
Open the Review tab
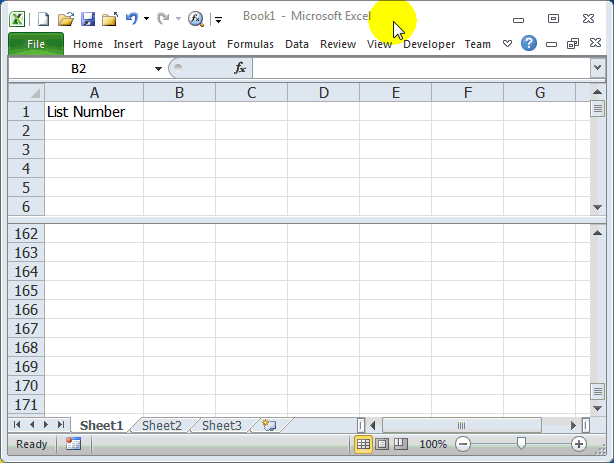(x=338, y=44)
